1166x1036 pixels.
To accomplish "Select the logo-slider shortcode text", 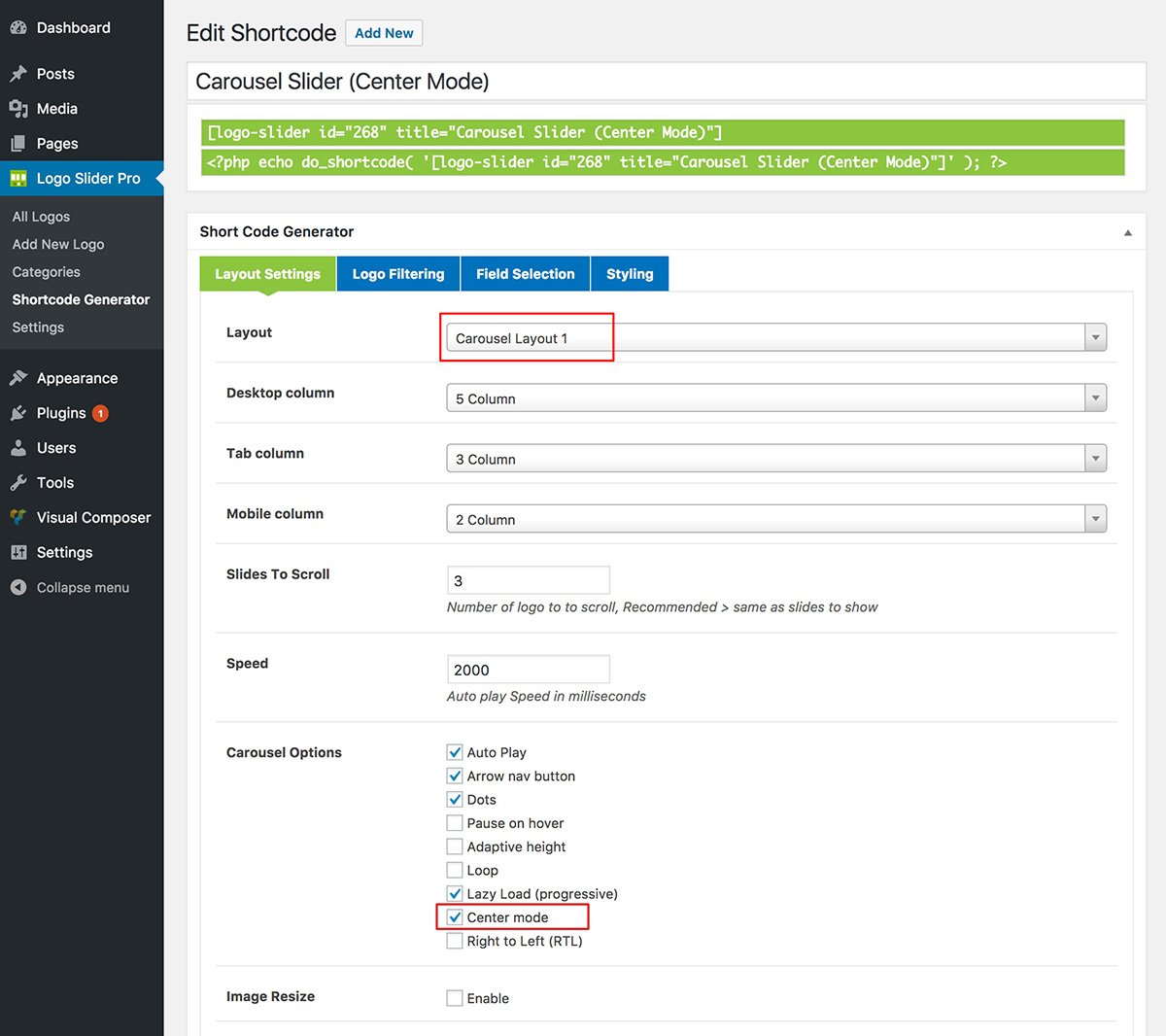I will [664, 132].
